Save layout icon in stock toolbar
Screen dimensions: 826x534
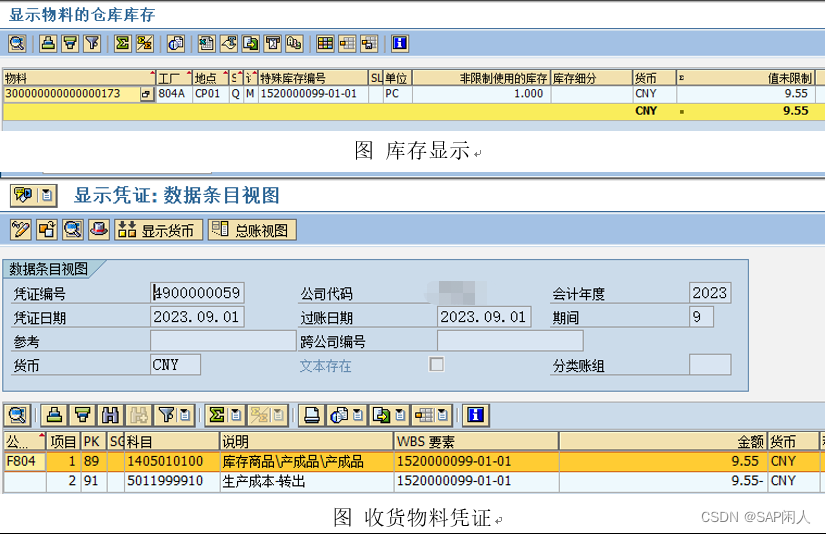tap(369, 43)
